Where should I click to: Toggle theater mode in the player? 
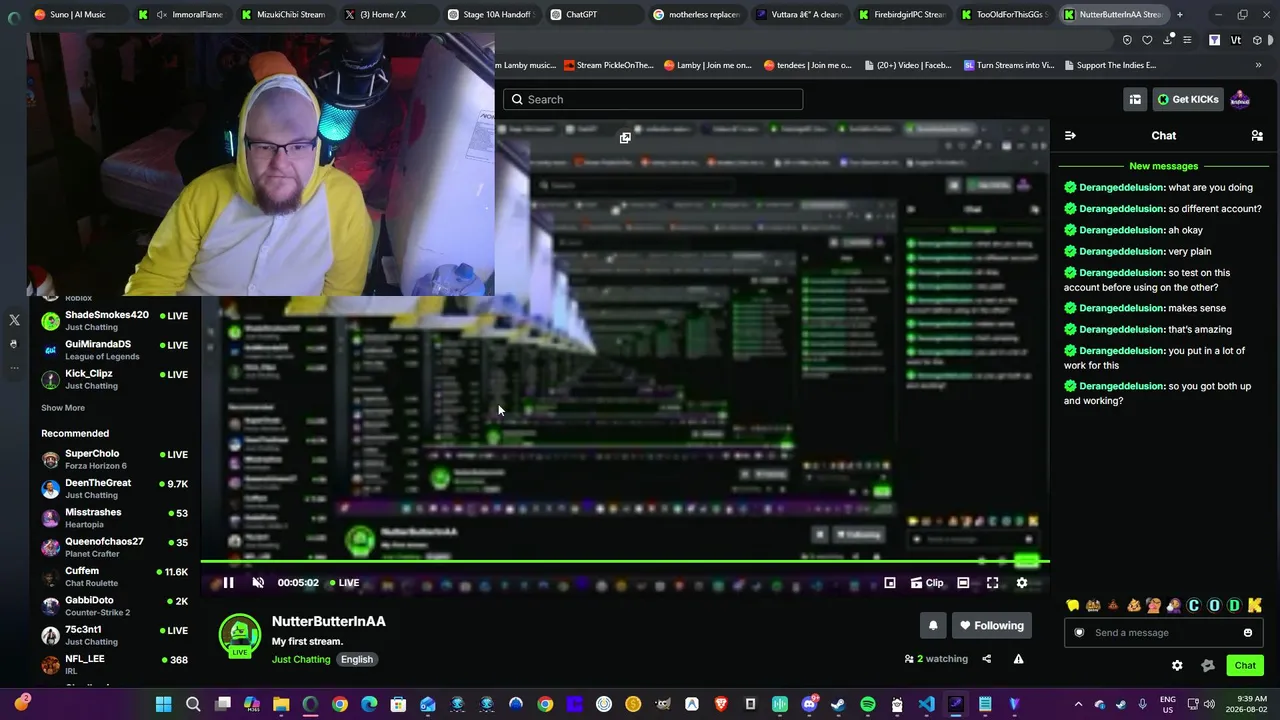pyautogui.click(x=963, y=583)
